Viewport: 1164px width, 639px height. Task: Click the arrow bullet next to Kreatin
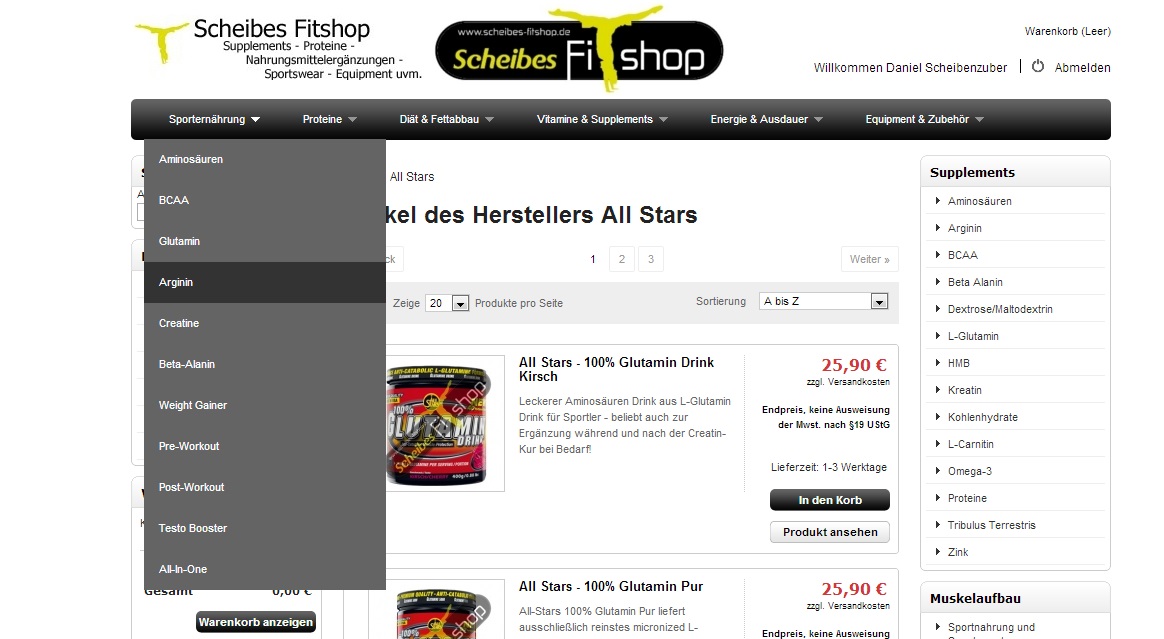(x=938, y=390)
